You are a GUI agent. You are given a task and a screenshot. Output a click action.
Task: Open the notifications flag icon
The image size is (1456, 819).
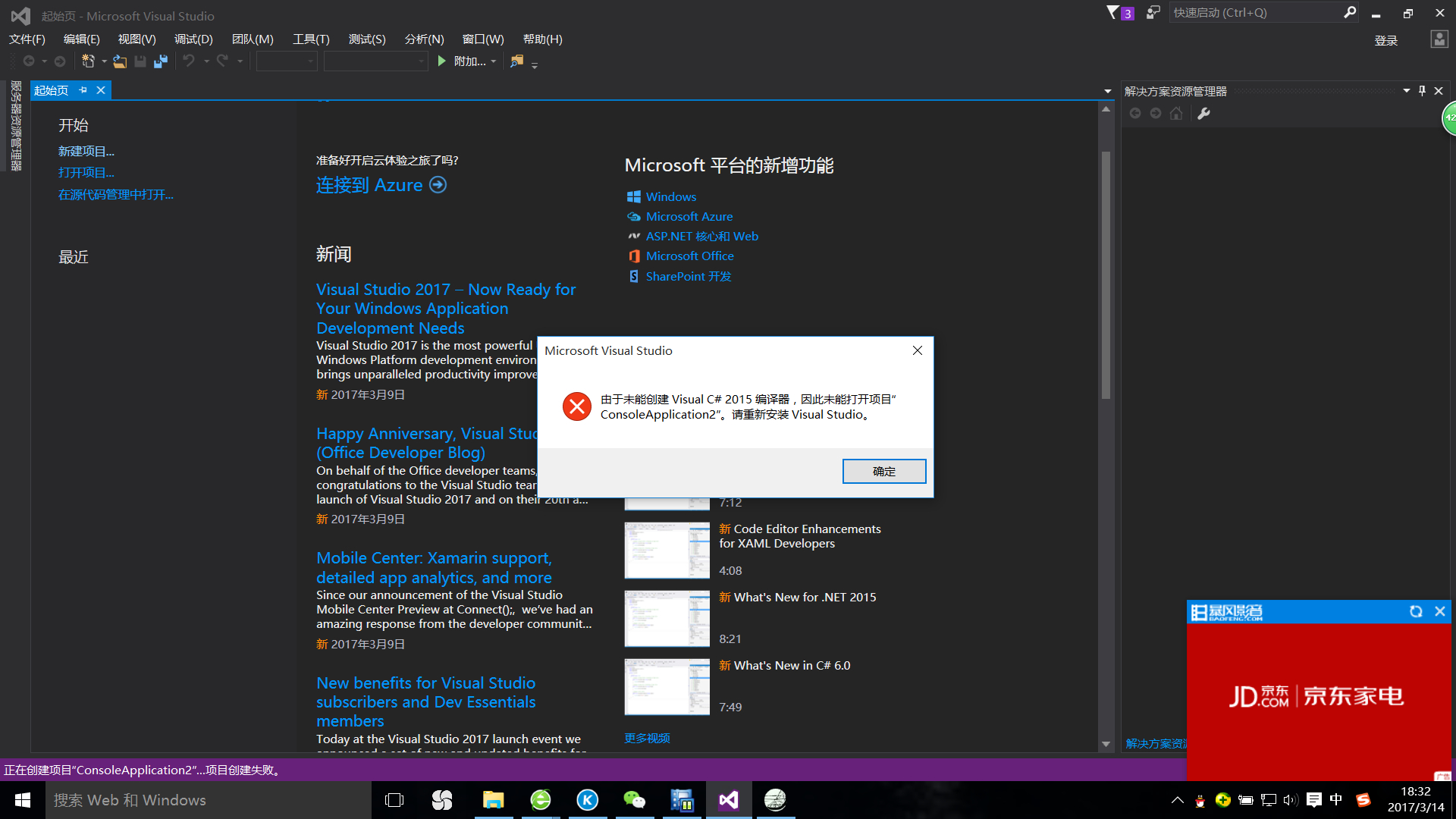[x=1112, y=13]
